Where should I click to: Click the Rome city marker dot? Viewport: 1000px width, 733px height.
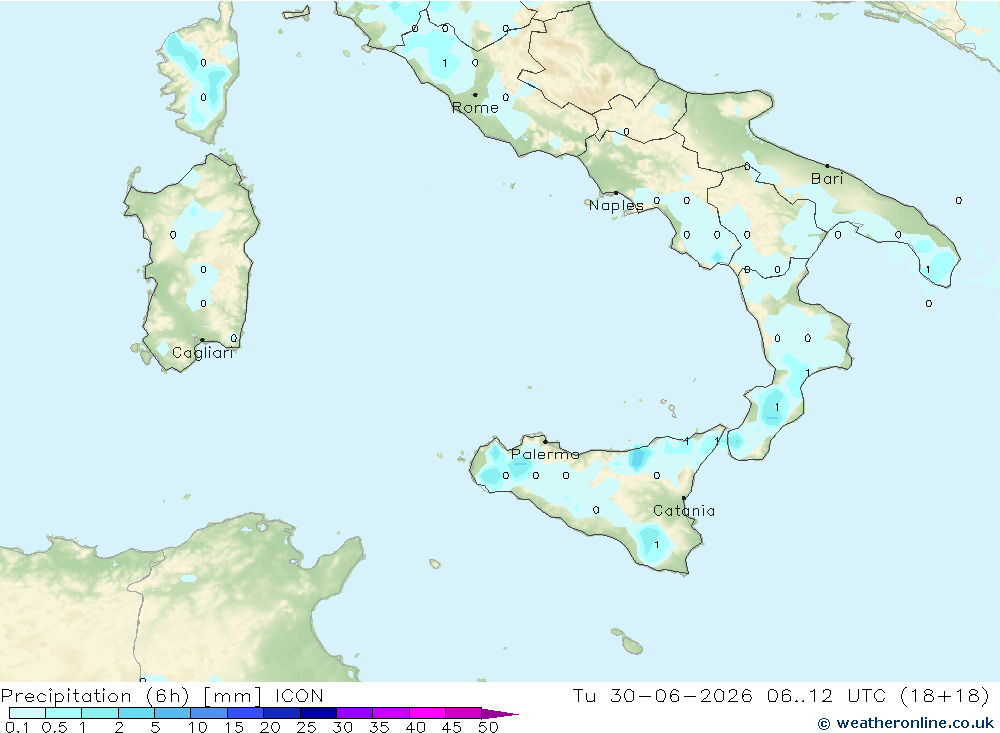click(x=475, y=94)
